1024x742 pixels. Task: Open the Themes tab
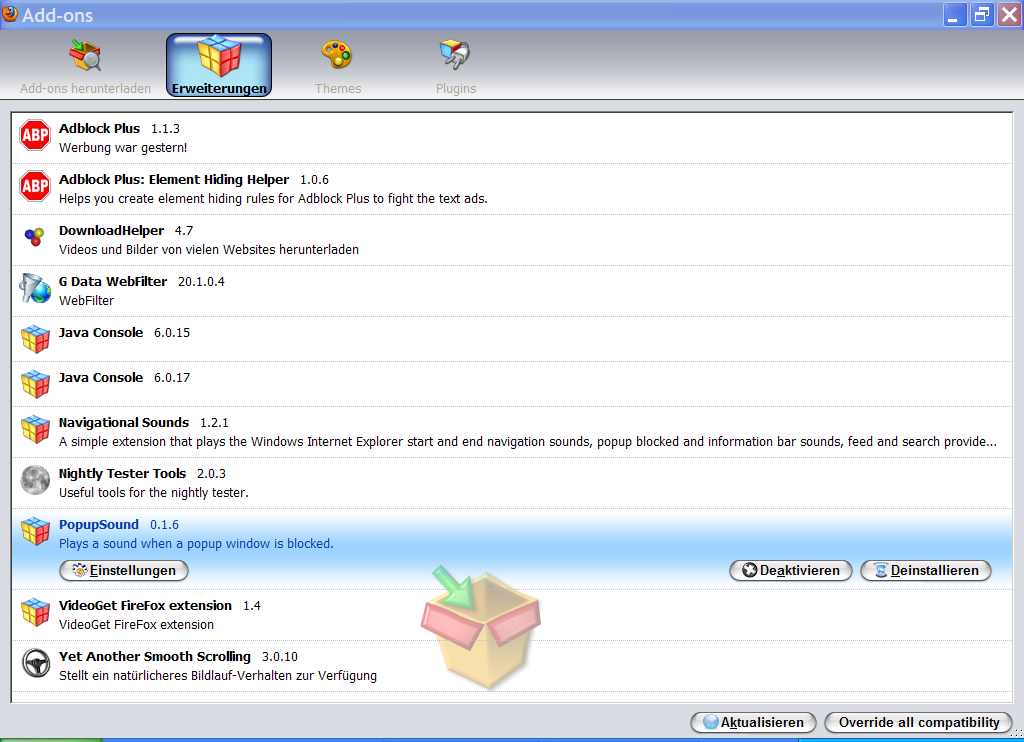(337, 66)
